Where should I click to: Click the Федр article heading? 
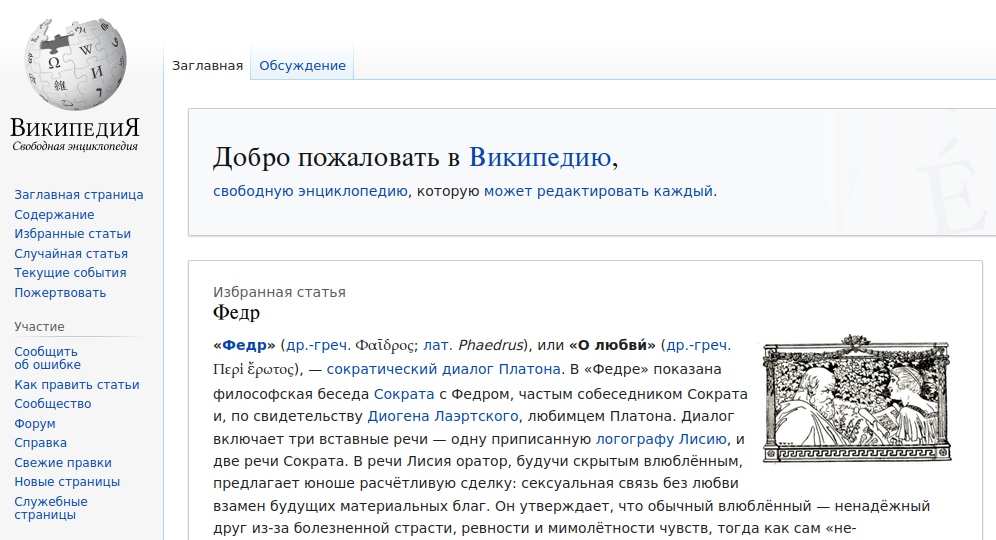point(236,313)
